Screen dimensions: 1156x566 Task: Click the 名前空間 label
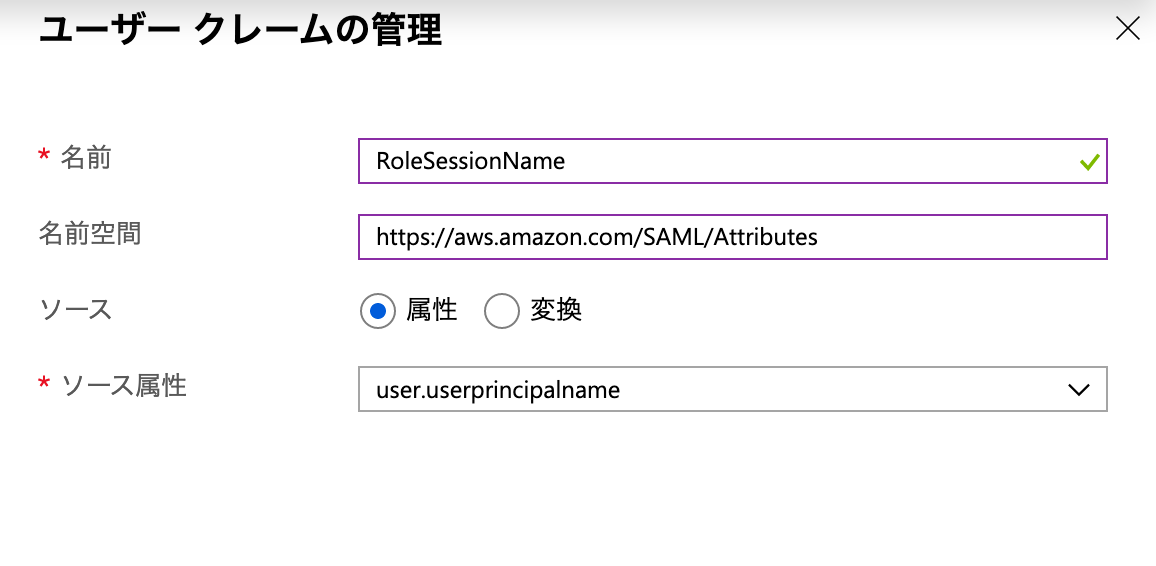pos(90,234)
